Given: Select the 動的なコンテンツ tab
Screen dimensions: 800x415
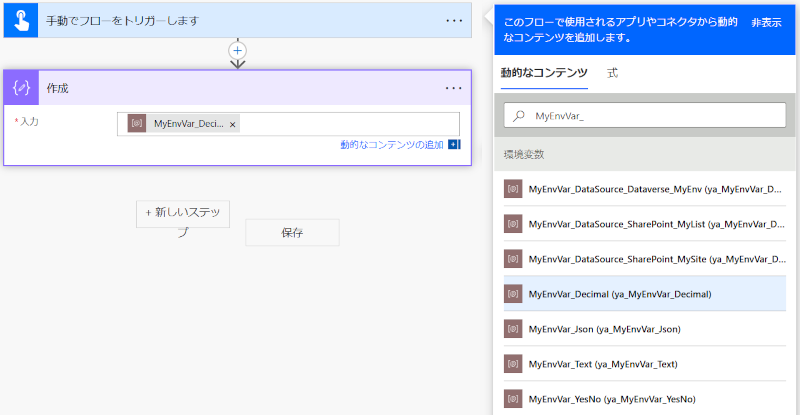Looking at the screenshot, I should [x=544, y=73].
